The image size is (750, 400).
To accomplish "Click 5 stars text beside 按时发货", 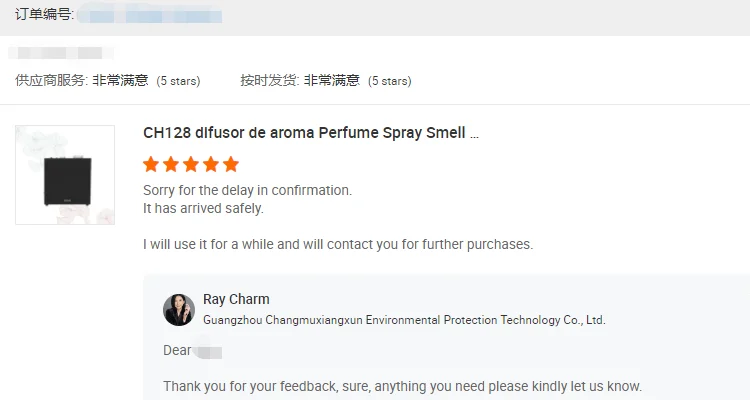I will [389, 81].
